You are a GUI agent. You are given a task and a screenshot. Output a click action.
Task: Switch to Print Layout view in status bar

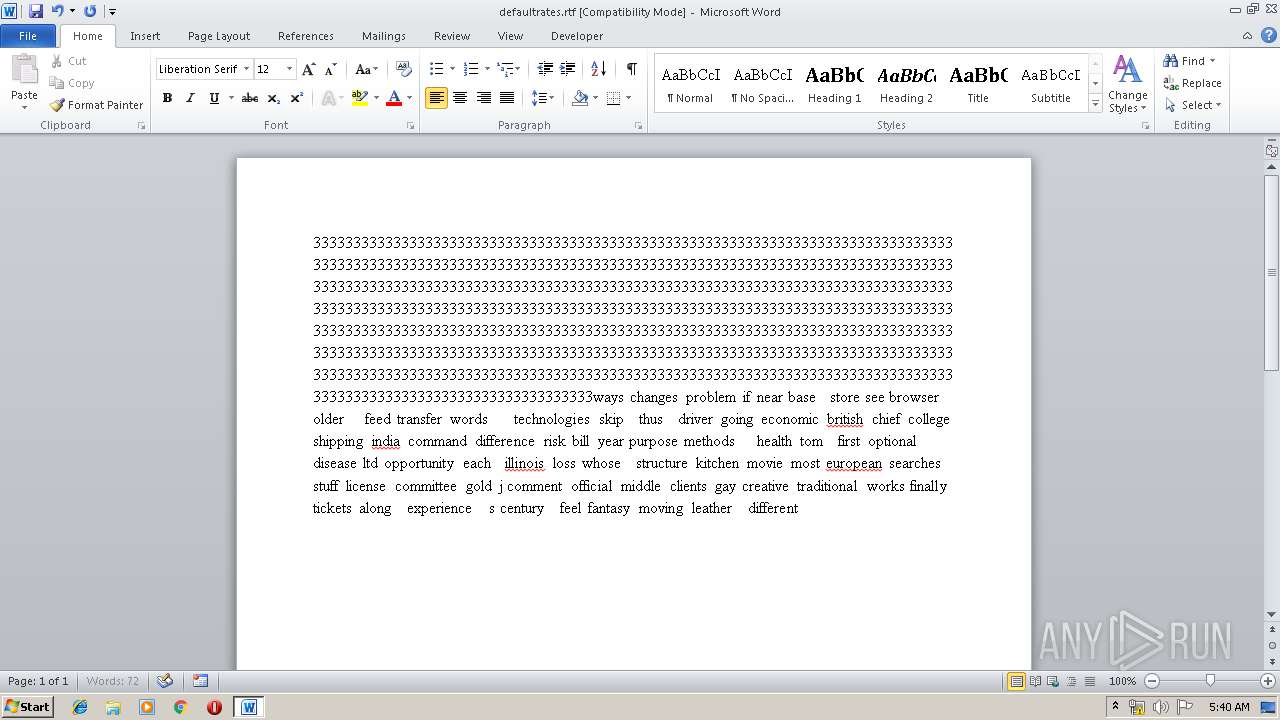tap(1016, 681)
